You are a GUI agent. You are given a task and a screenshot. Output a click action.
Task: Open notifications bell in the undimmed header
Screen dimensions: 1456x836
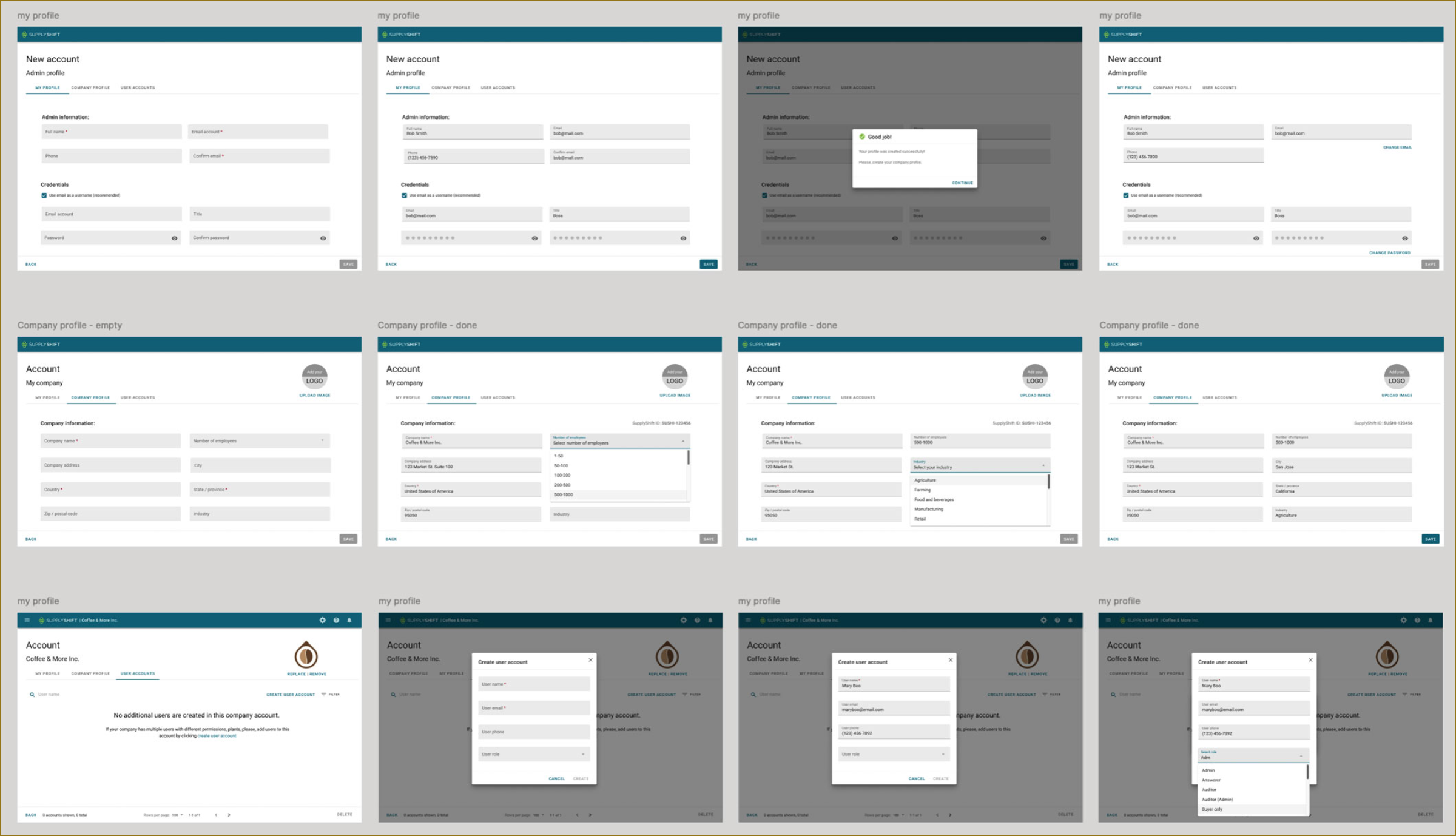pyautogui.click(x=349, y=620)
